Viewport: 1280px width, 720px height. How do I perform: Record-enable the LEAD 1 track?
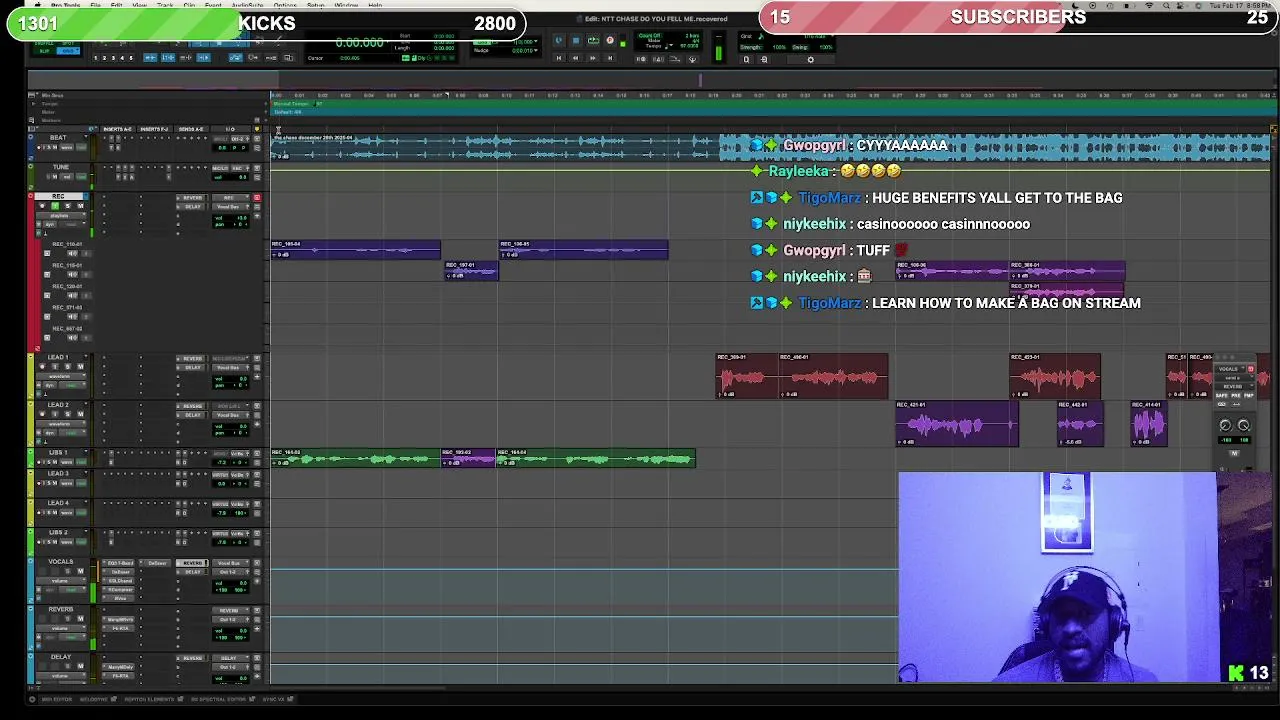[x=43, y=367]
